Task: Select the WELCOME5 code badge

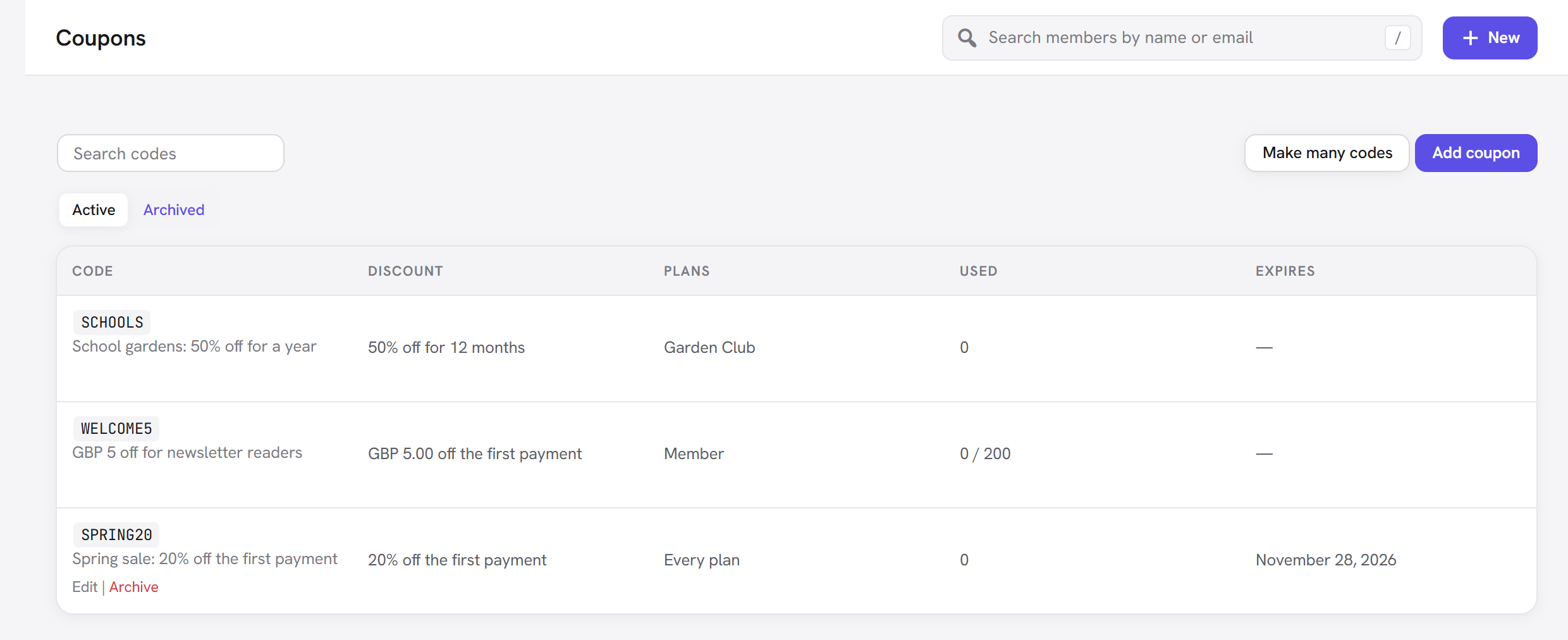Action: (x=116, y=428)
